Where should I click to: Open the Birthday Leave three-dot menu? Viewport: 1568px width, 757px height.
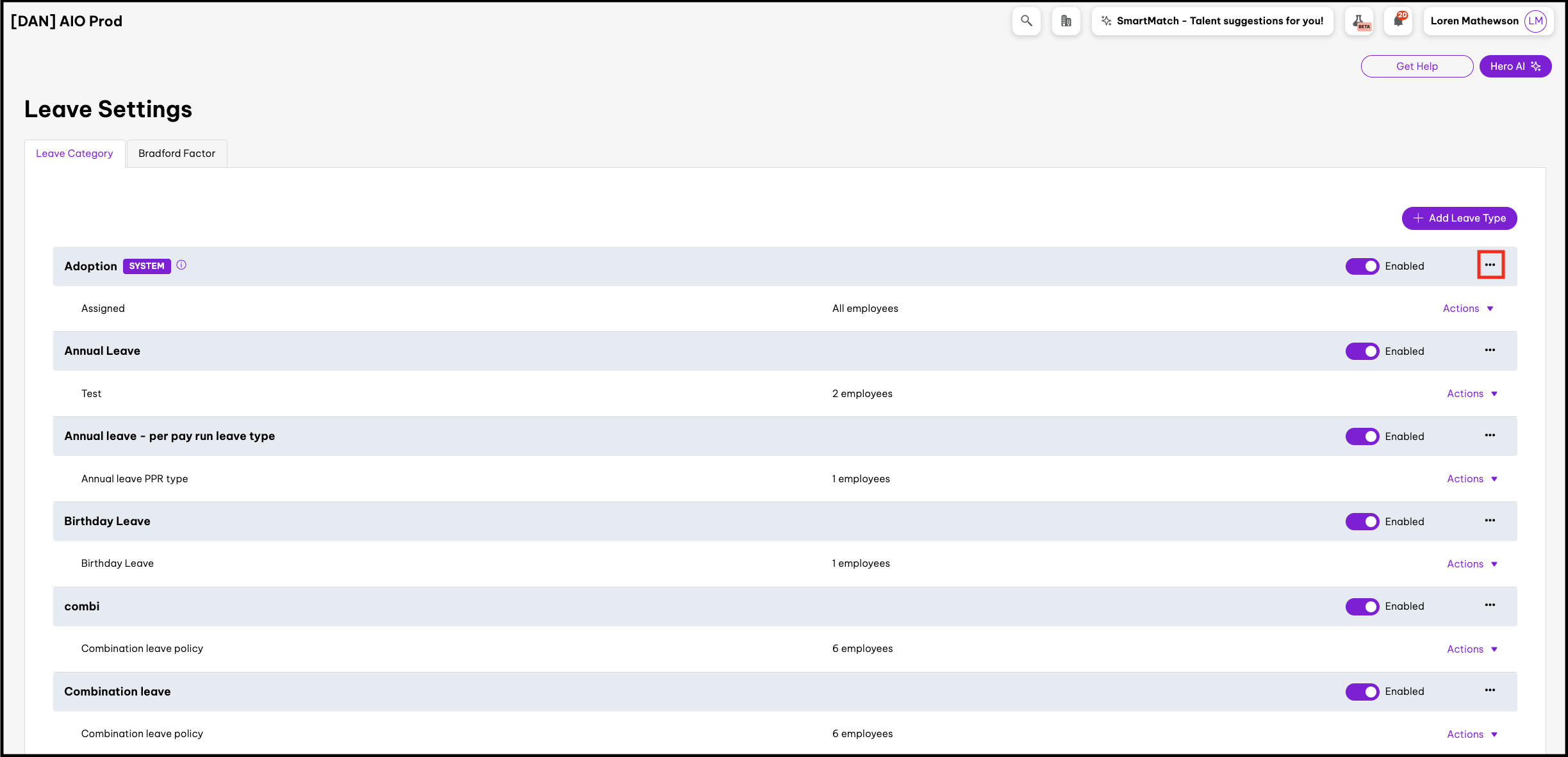pyautogui.click(x=1490, y=521)
